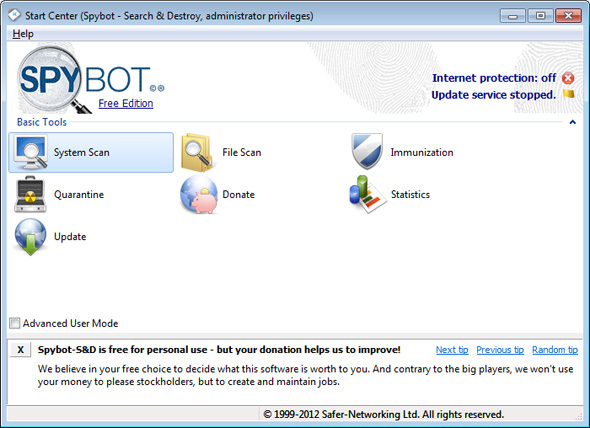Click 'Internet protection: off' status text
Screen dimensions: 590x428
(494, 78)
